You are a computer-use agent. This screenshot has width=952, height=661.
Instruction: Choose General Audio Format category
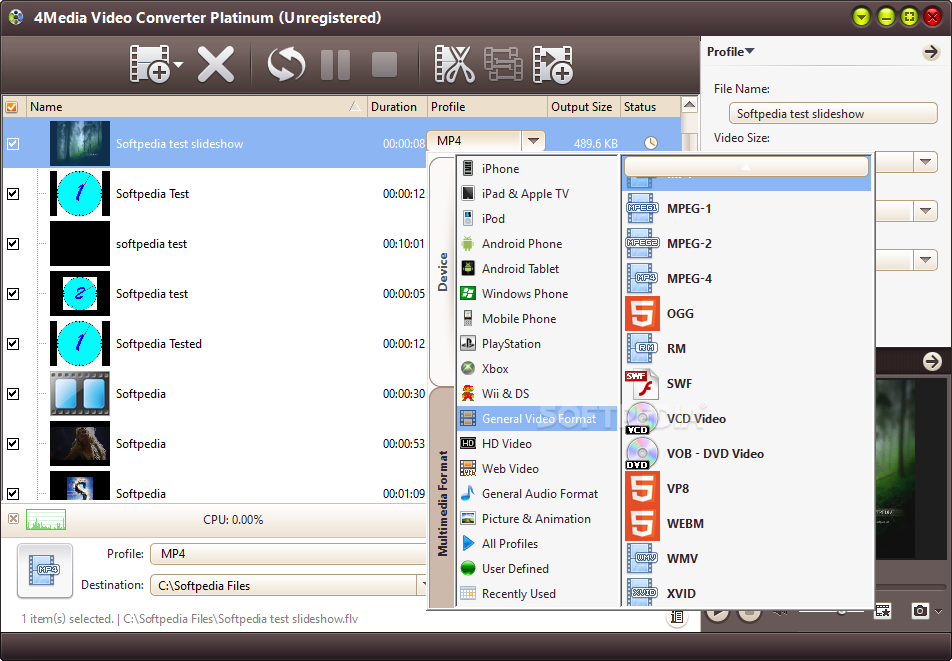tap(537, 493)
